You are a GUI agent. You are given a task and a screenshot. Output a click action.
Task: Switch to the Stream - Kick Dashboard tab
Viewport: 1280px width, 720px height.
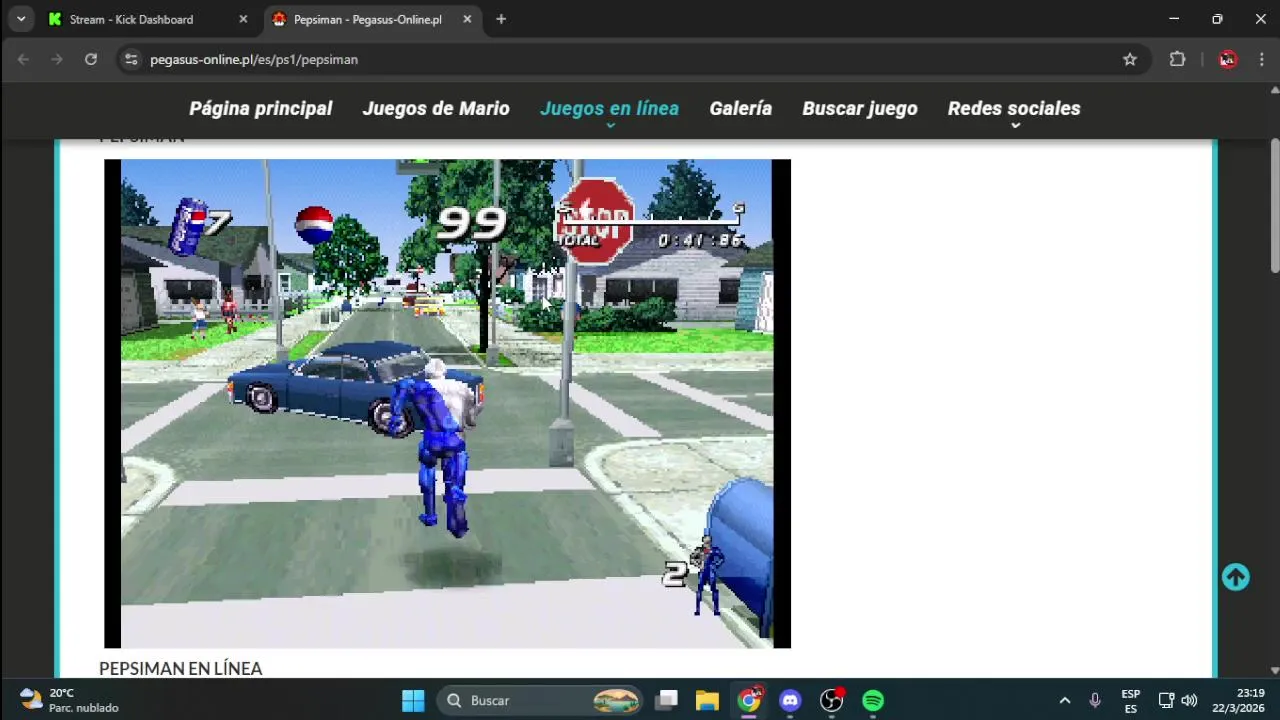(148, 19)
